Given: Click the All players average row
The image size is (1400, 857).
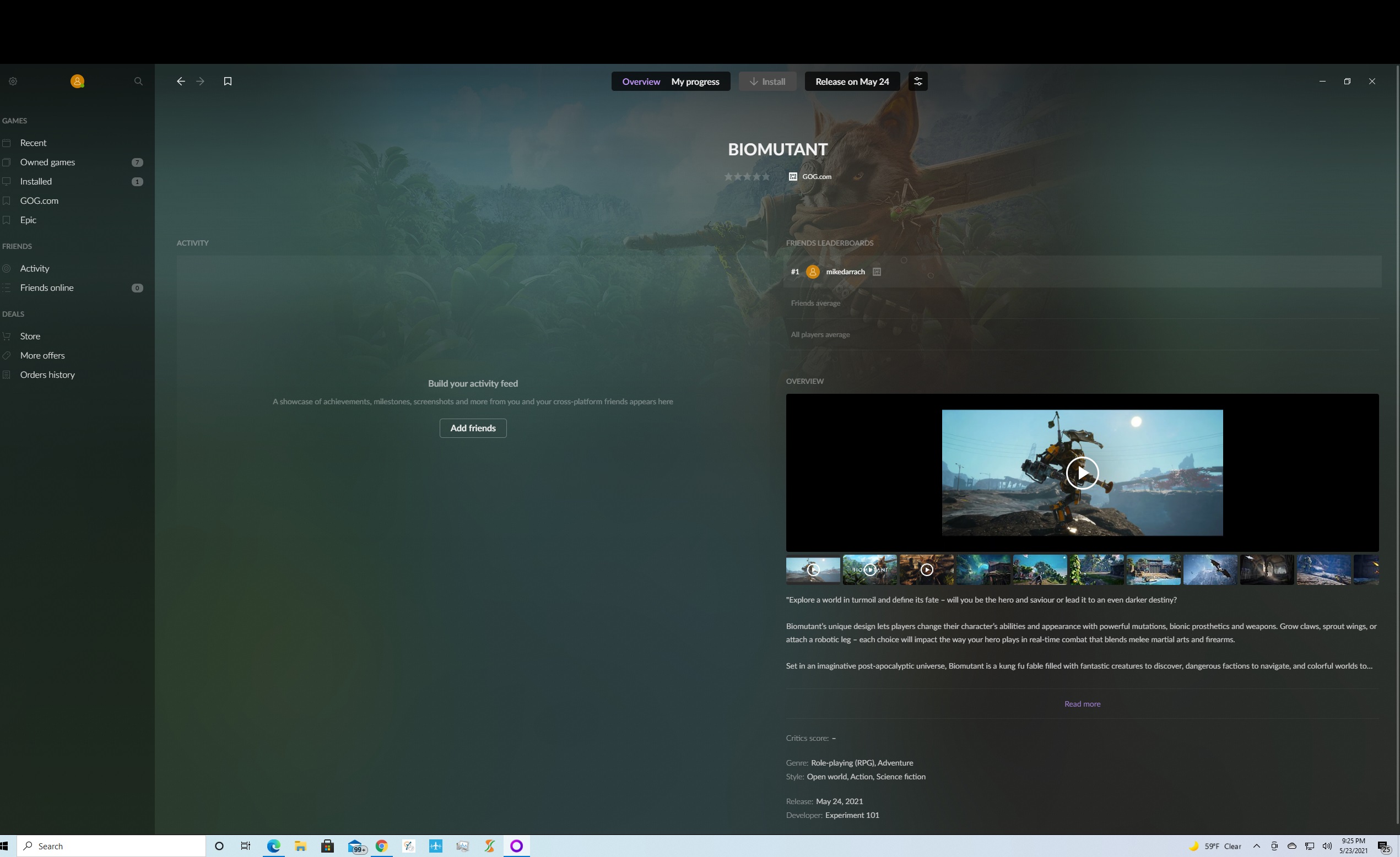Looking at the screenshot, I should pos(1082,334).
